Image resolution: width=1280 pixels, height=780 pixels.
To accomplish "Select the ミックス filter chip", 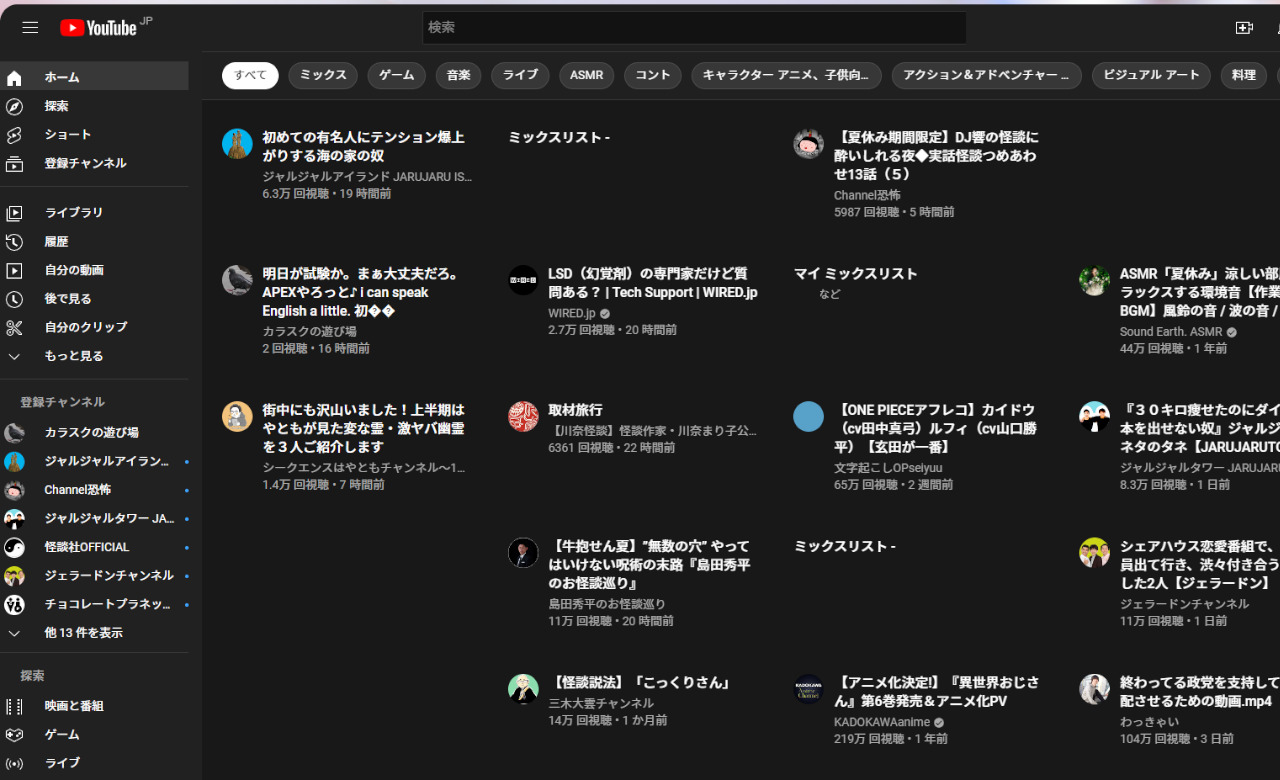I will coord(323,75).
